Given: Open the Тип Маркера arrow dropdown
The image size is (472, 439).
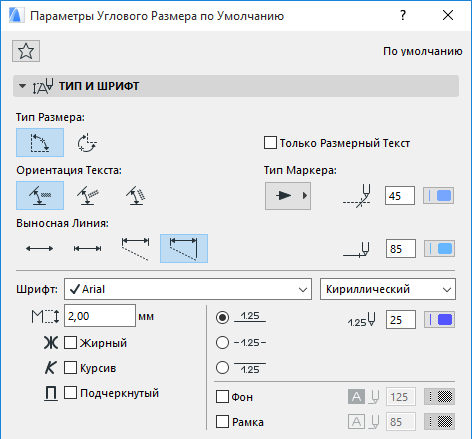Looking at the screenshot, I should tap(288, 196).
